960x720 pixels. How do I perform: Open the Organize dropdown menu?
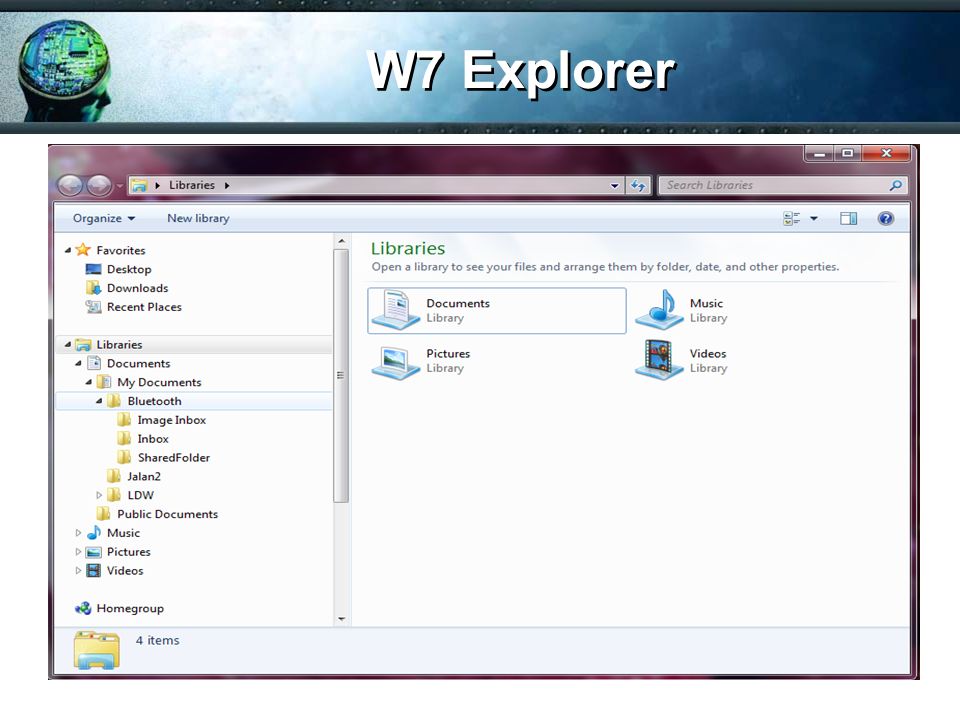coord(103,219)
